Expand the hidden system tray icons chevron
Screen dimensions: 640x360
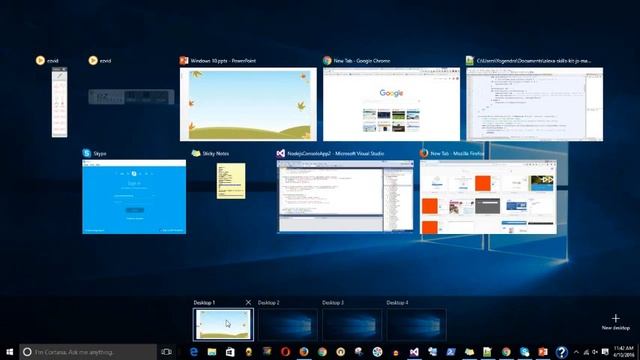pos(576,352)
